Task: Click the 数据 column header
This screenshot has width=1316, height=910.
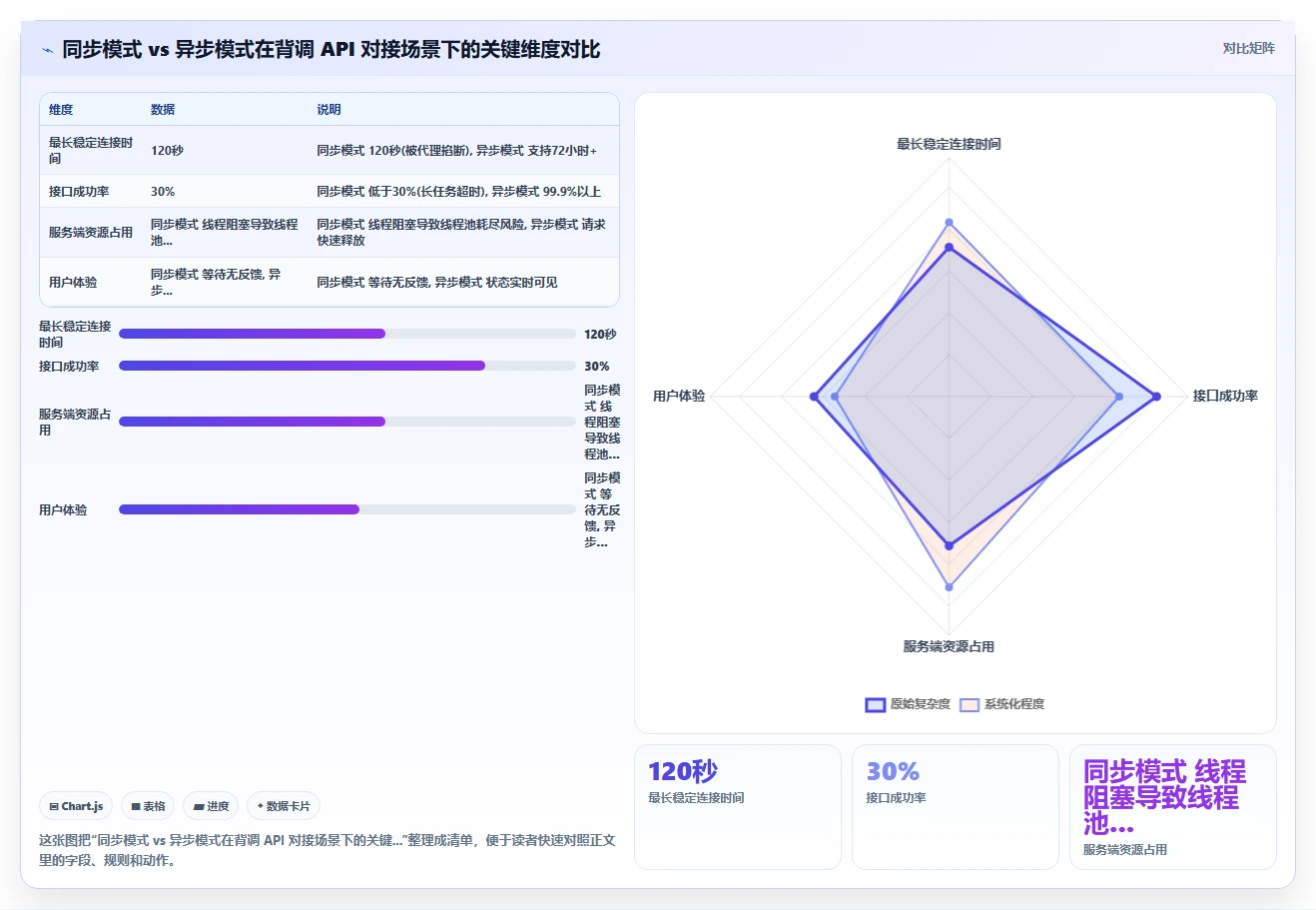Action: click(163, 110)
